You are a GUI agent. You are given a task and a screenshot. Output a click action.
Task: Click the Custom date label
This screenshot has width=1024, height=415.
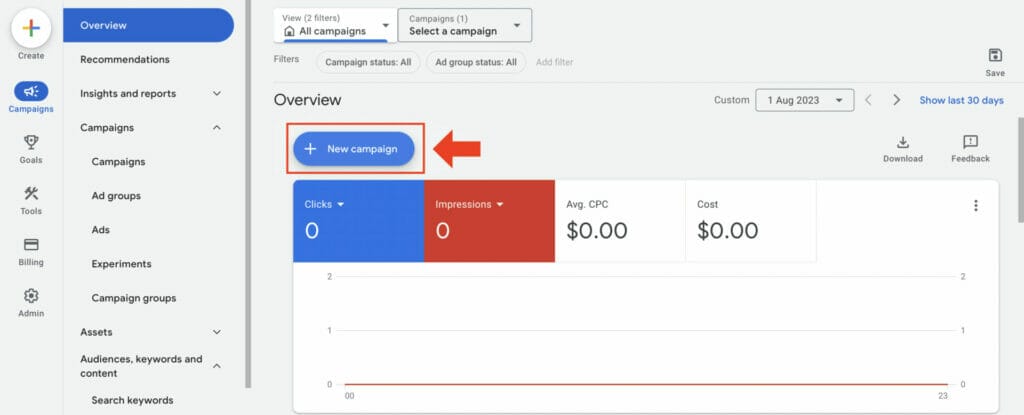[731, 100]
